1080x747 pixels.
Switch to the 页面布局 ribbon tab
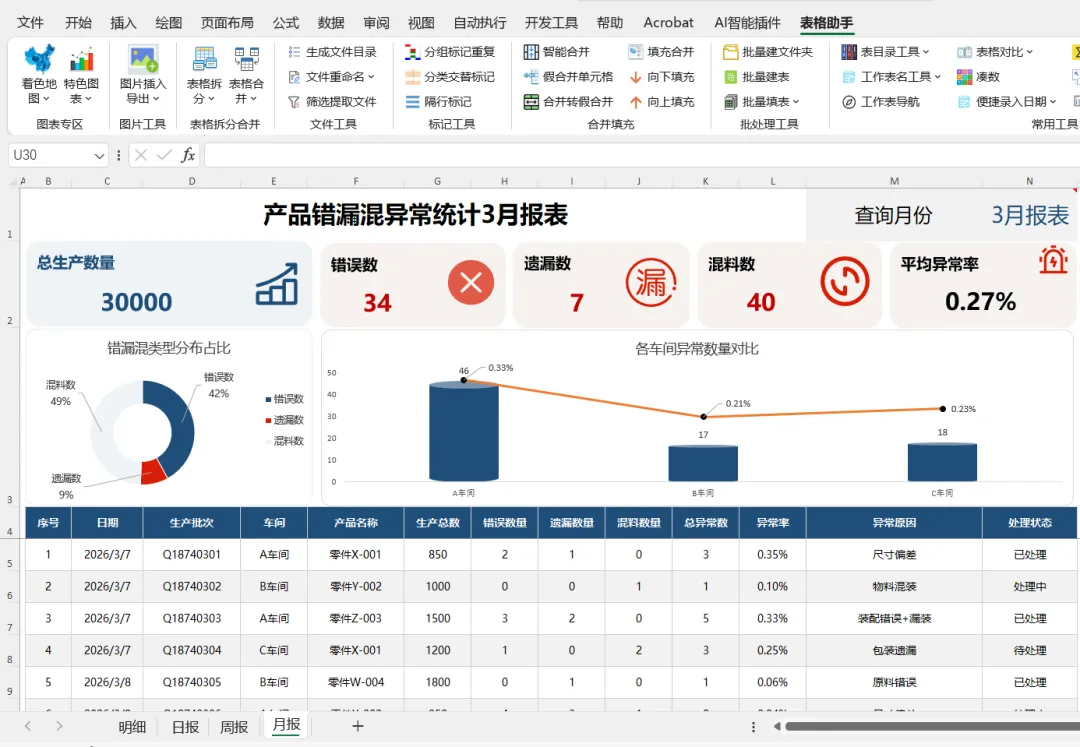[227, 23]
